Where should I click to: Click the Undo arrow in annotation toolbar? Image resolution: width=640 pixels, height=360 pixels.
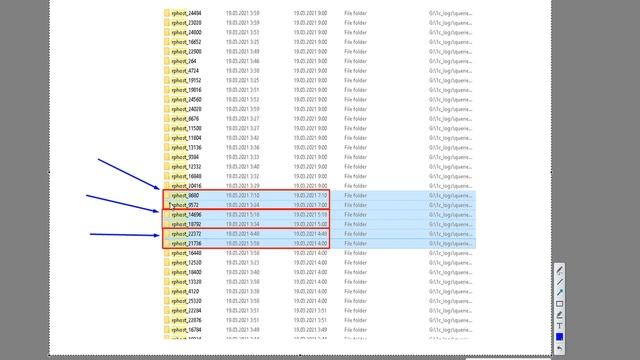point(559,348)
